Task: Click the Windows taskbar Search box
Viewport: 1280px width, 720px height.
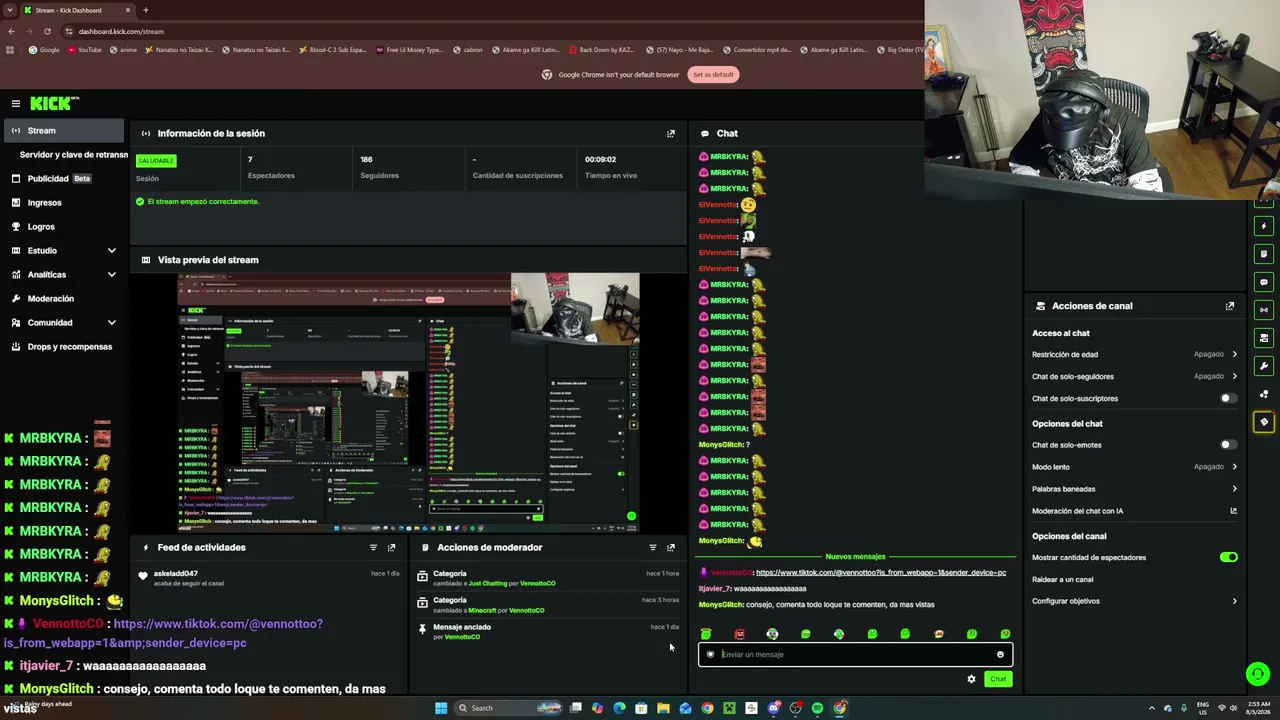Action: click(x=509, y=708)
